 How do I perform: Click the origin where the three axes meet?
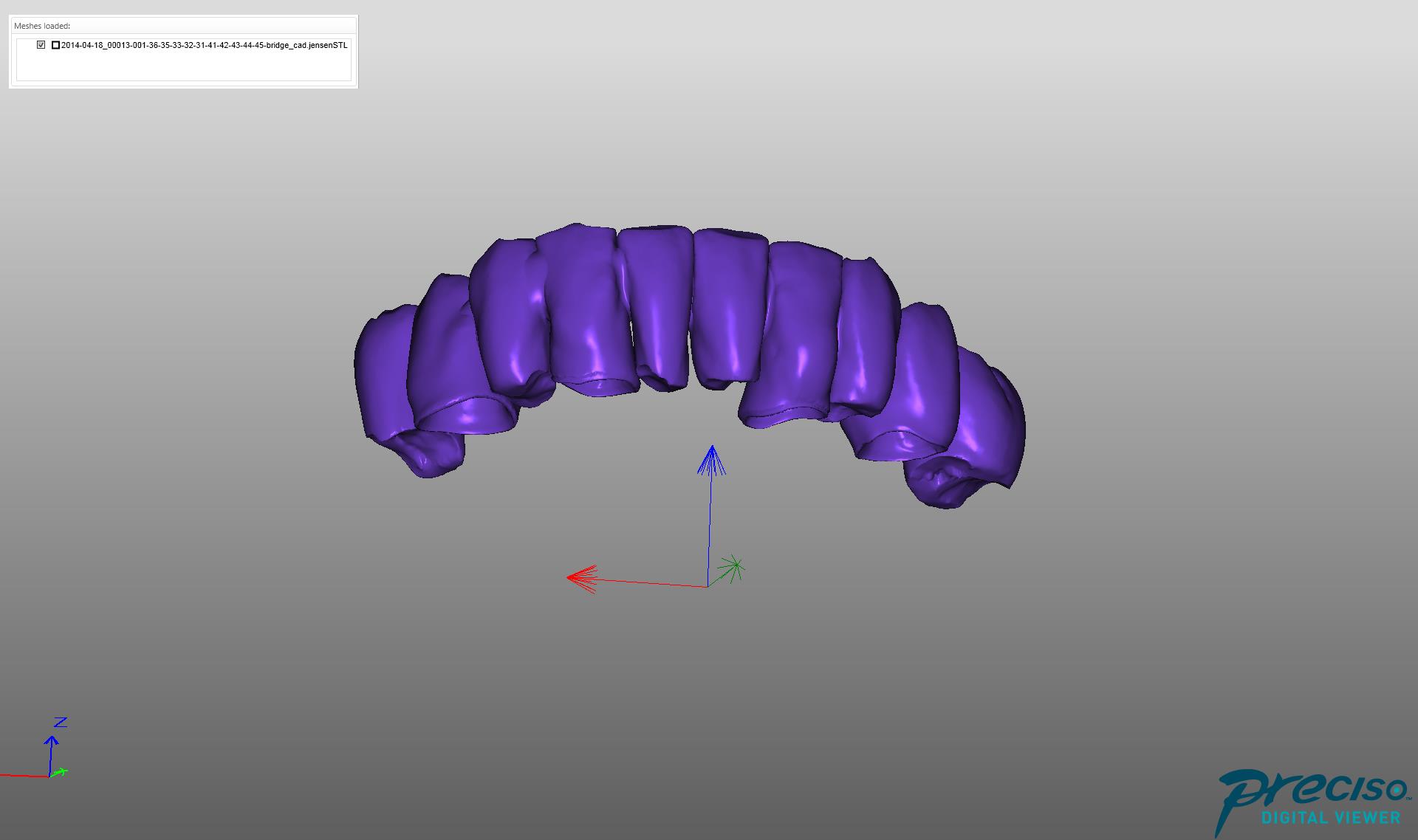tap(708, 587)
